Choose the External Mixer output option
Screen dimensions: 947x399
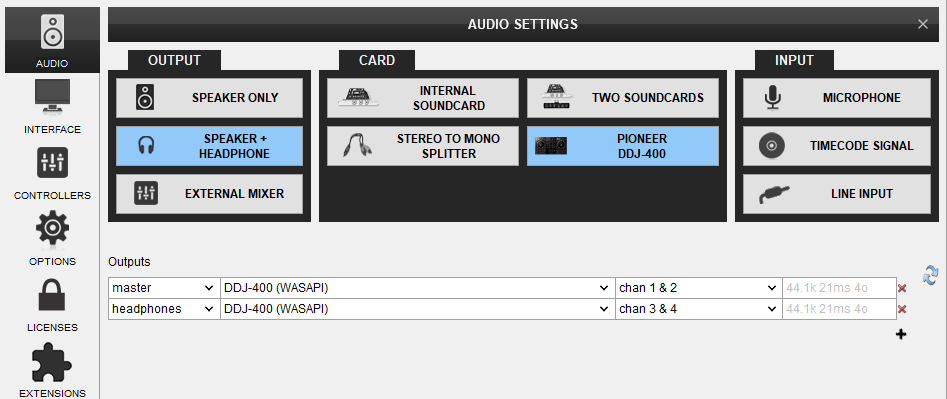tap(209, 194)
